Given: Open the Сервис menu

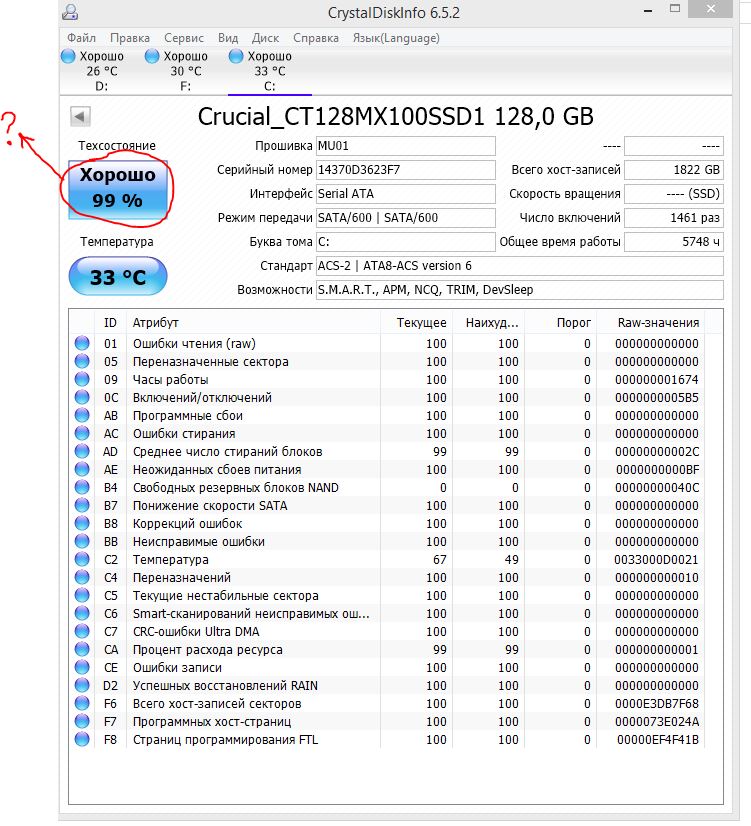Looking at the screenshot, I should pyautogui.click(x=183, y=38).
